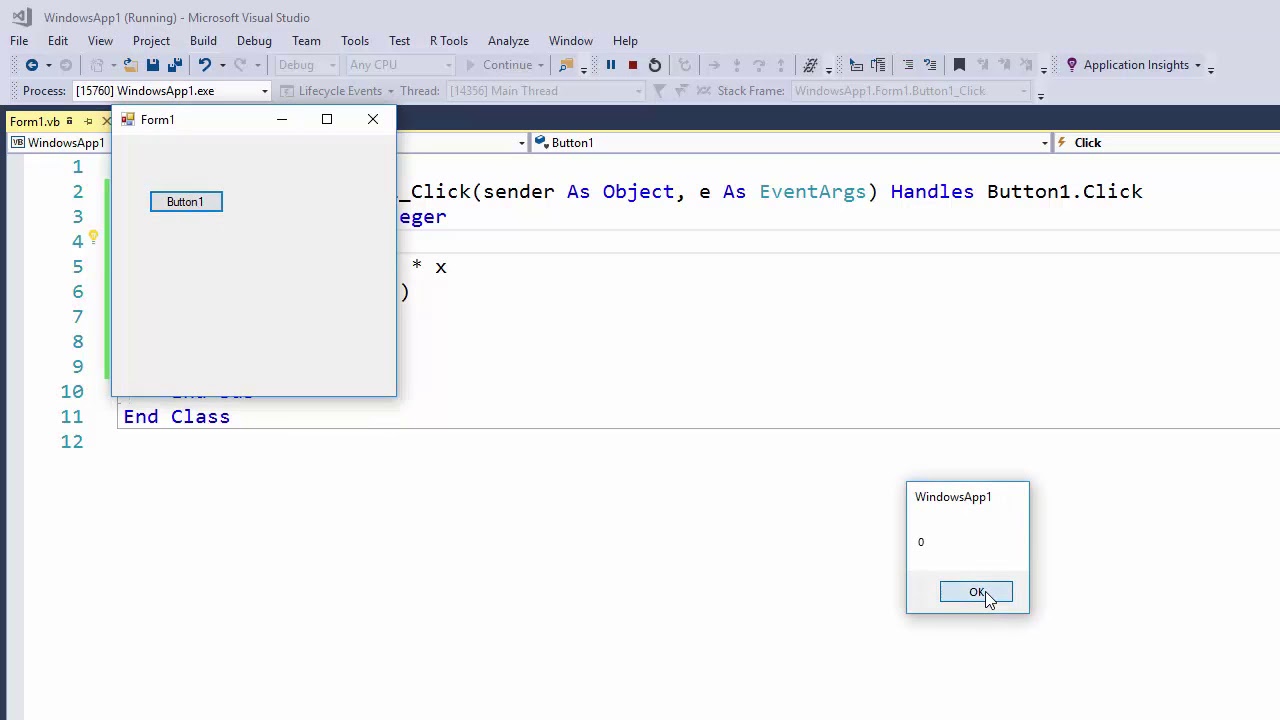
Task: Open Find in Files toolbar icon
Action: [x=566, y=65]
